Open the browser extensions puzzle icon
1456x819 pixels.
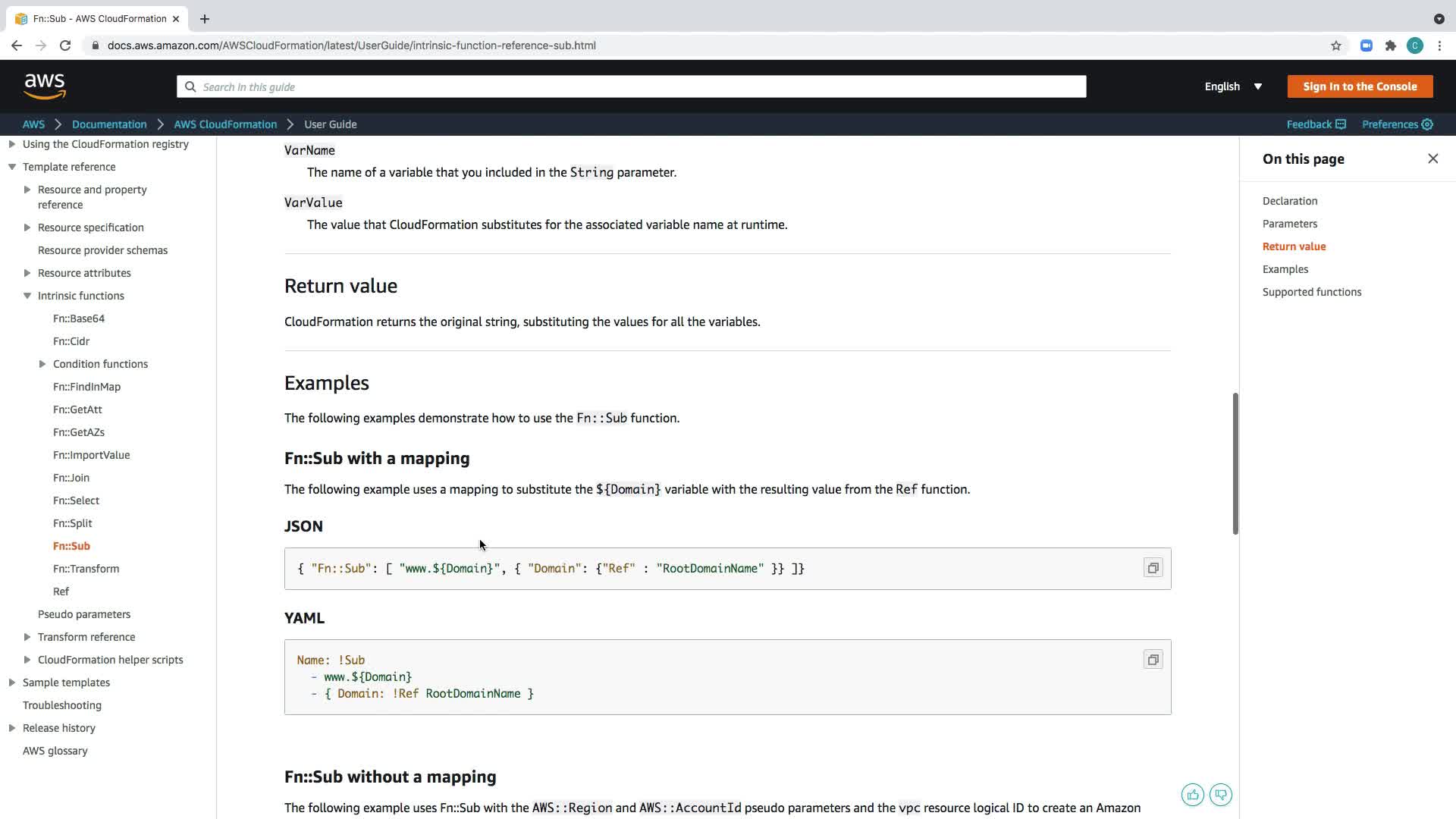click(1391, 45)
